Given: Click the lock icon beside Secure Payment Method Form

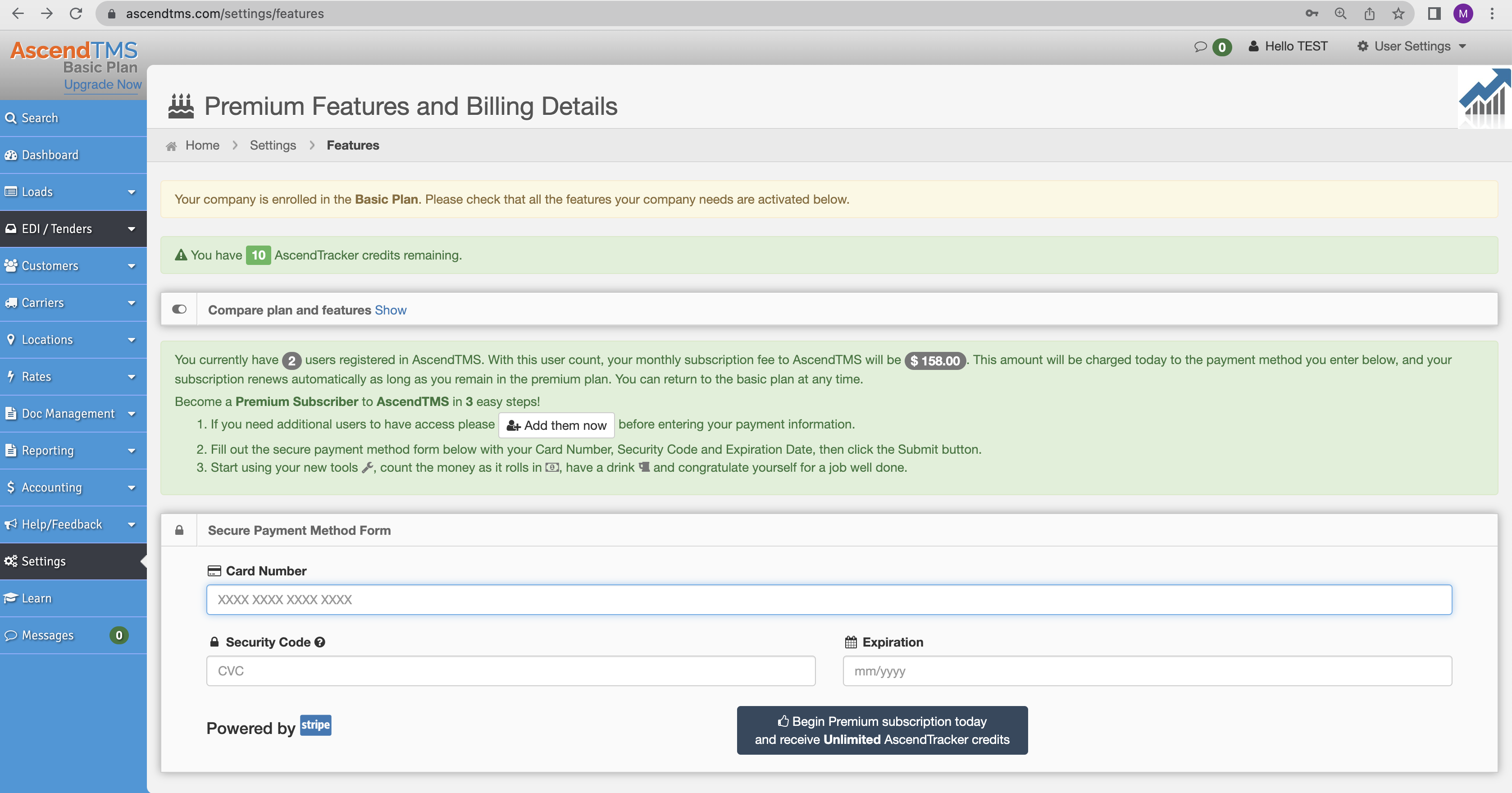Looking at the screenshot, I should click(x=180, y=530).
